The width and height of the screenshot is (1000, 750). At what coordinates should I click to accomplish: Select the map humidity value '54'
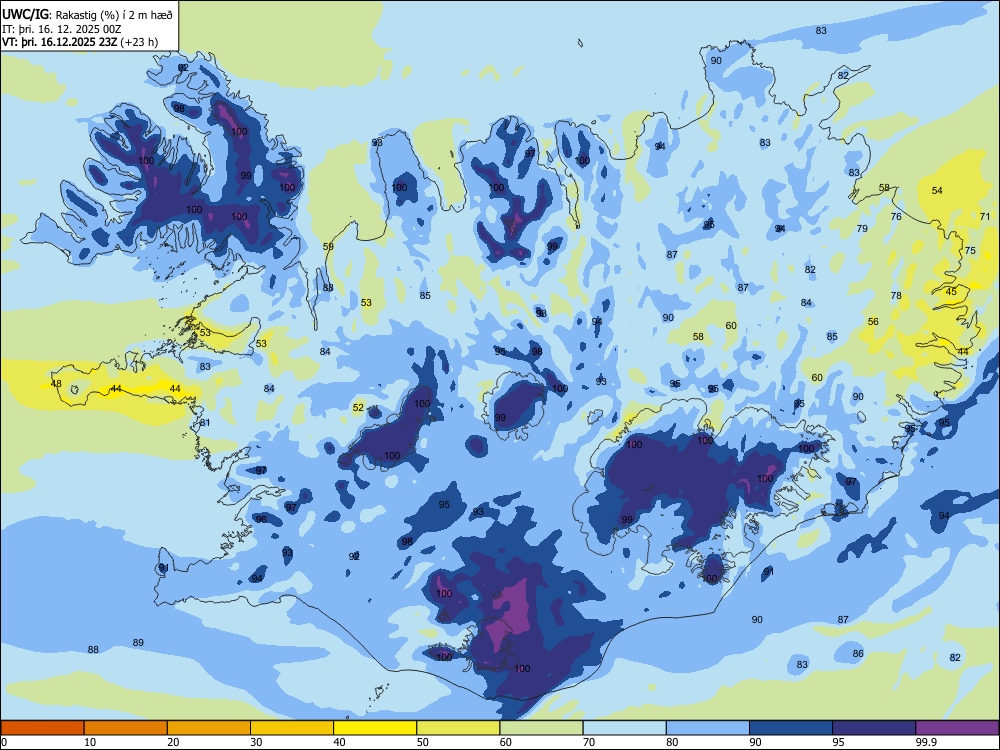937,191
